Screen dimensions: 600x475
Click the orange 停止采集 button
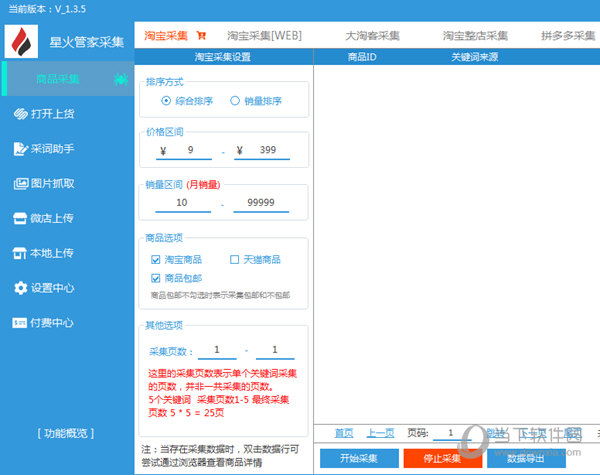tap(443, 458)
